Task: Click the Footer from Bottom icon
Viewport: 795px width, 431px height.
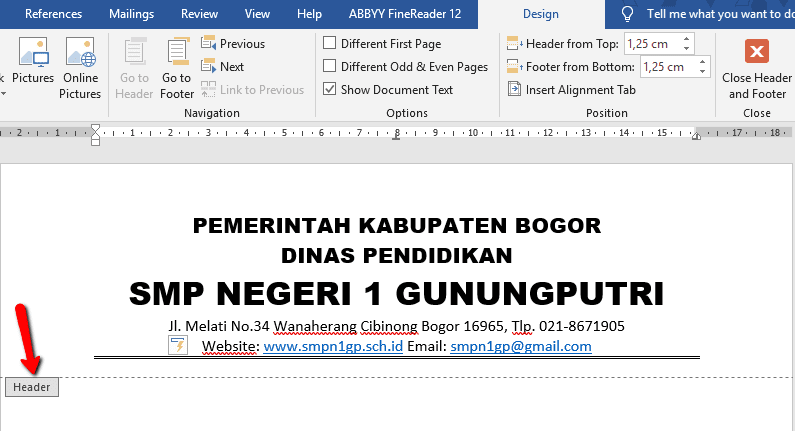Action: click(515, 67)
